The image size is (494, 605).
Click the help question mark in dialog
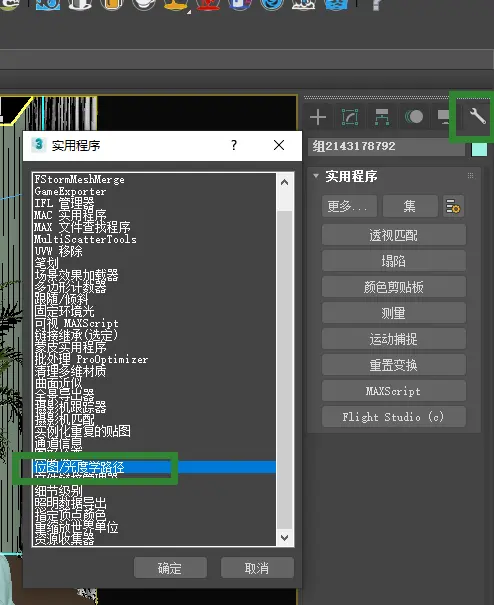pyautogui.click(x=234, y=145)
